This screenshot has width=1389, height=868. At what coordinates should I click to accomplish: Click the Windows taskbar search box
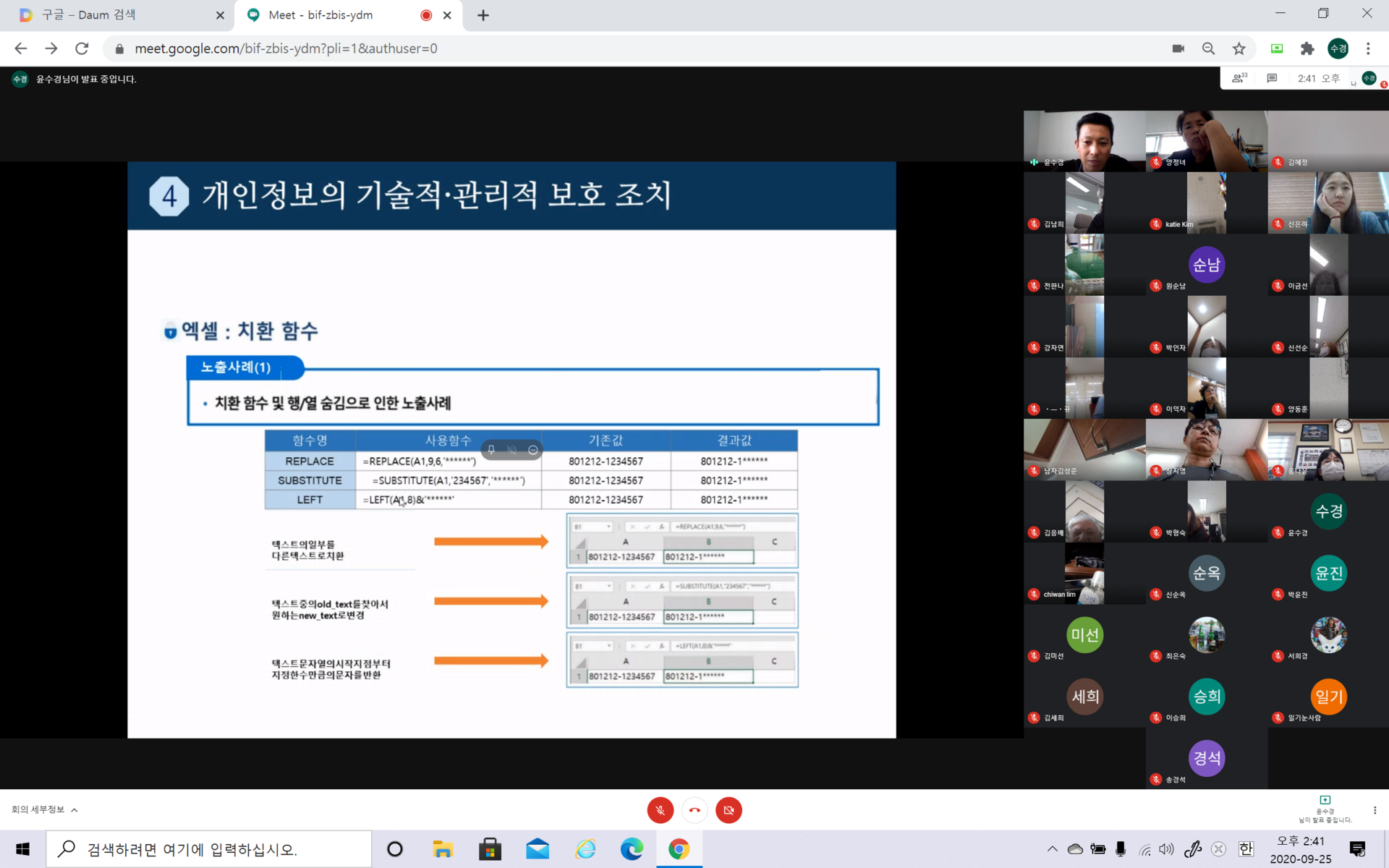pos(209,848)
